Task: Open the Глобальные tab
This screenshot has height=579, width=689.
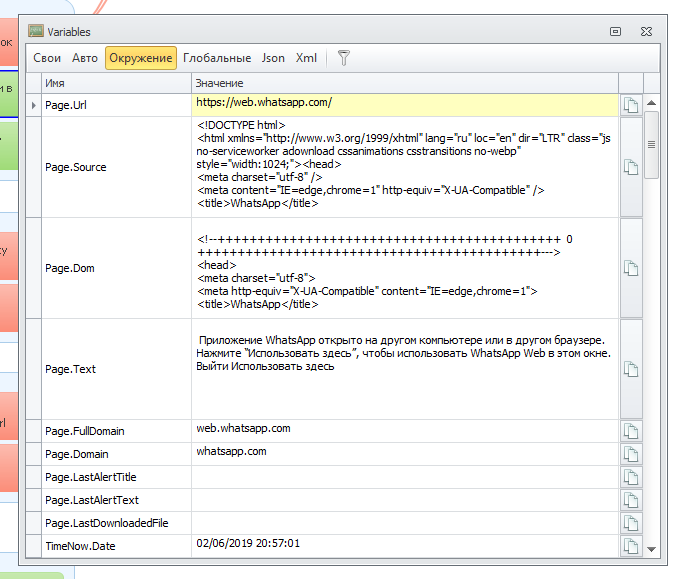Action: click(x=217, y=58)
